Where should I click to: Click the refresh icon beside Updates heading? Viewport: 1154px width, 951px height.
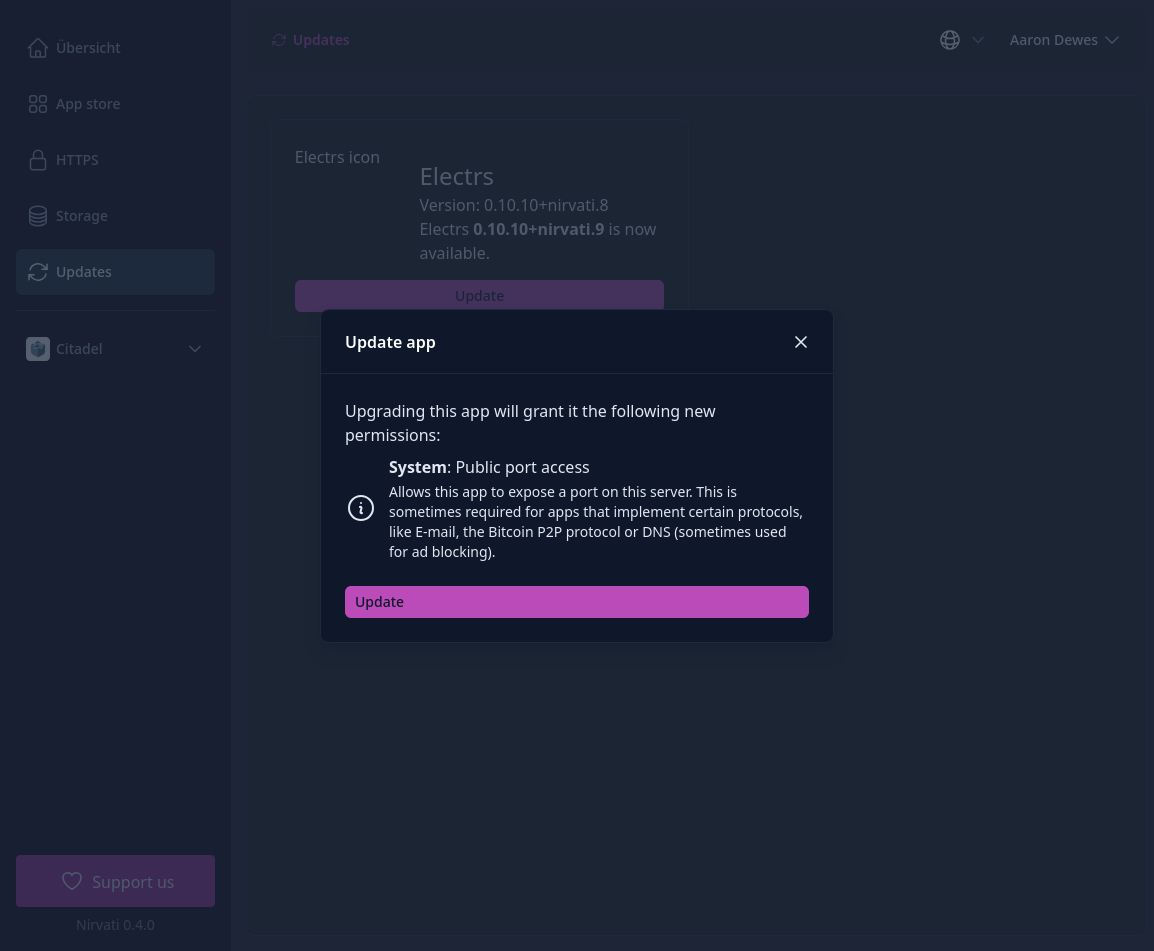pyautogui.click(x=279, y=39)
